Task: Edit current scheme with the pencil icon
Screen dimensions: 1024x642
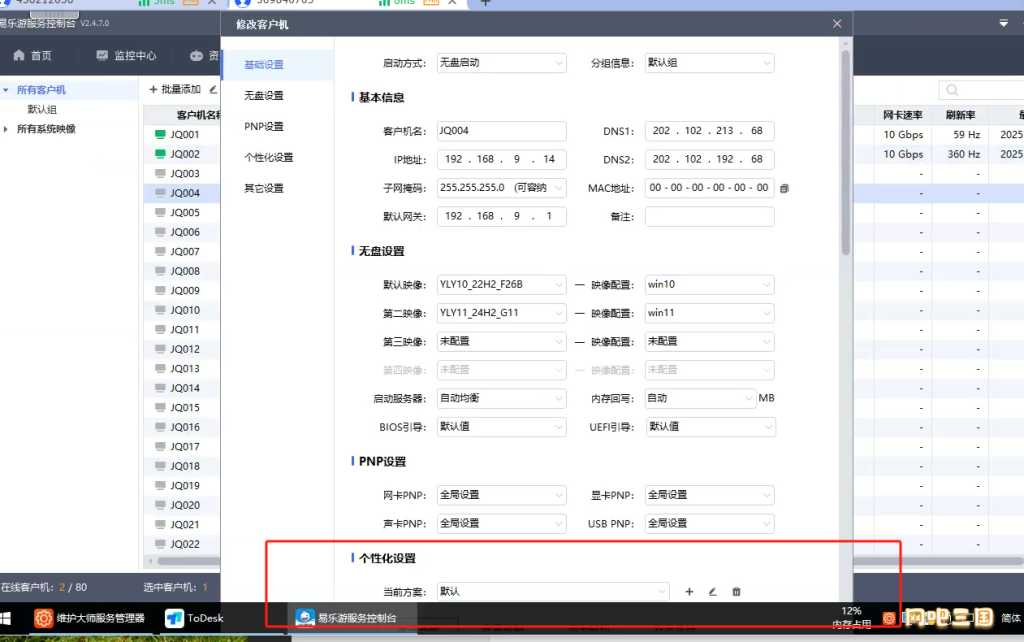Action: tap(712, 592)
